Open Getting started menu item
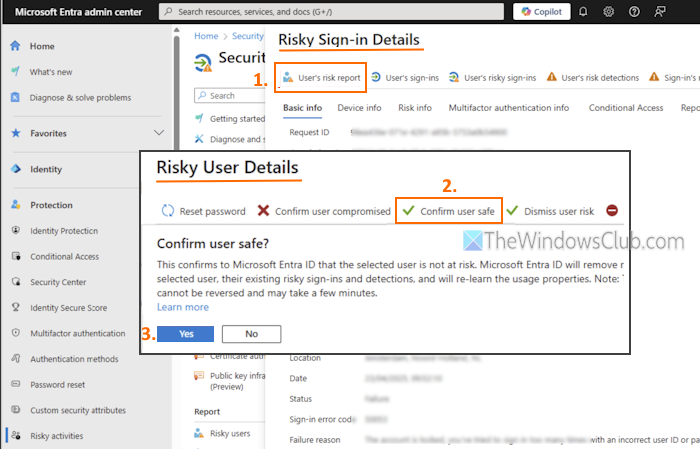This screenshot has width=700, height=449. [x=237, y=119]
